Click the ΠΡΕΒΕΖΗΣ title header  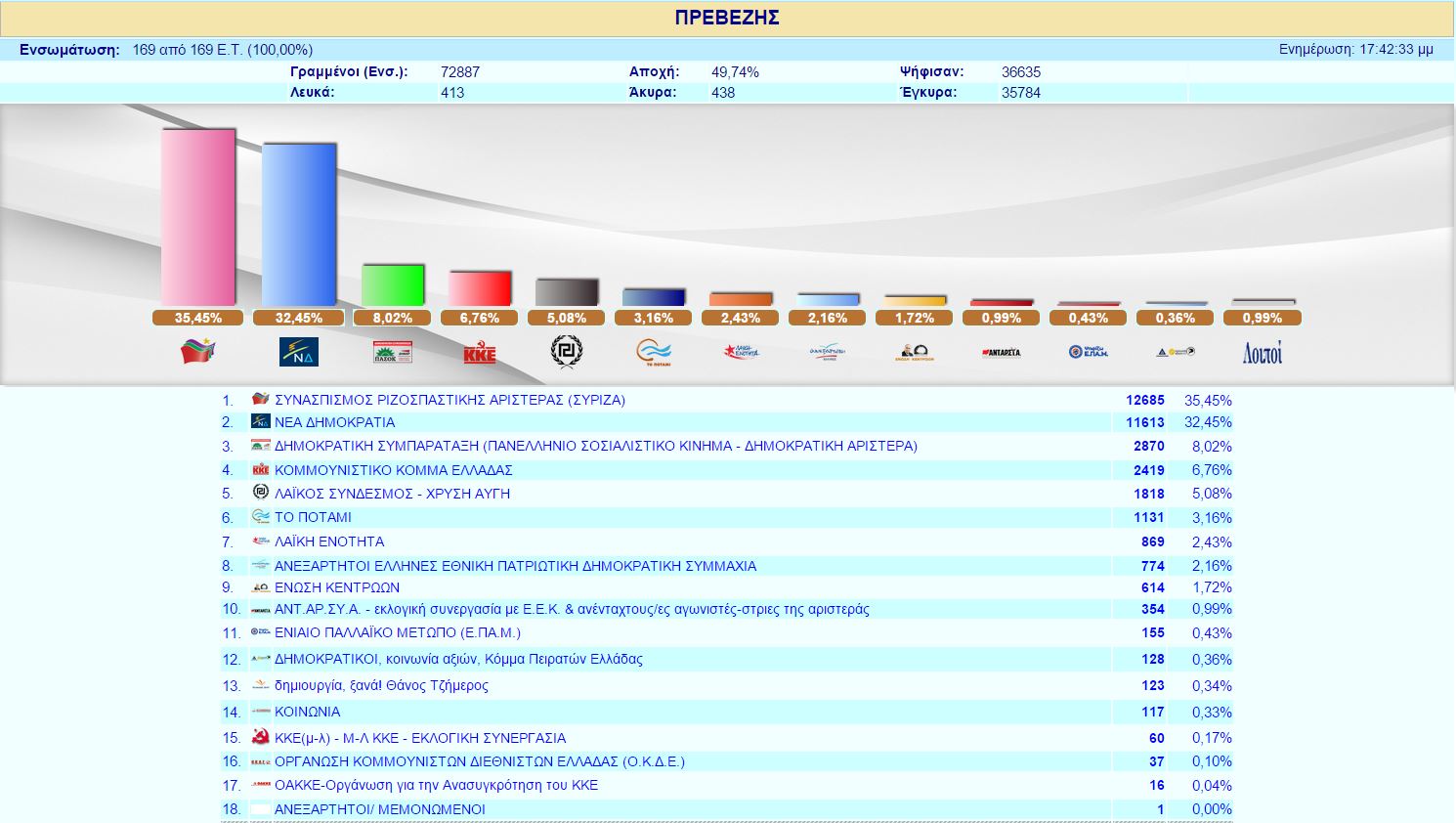[x=727, y=18]
